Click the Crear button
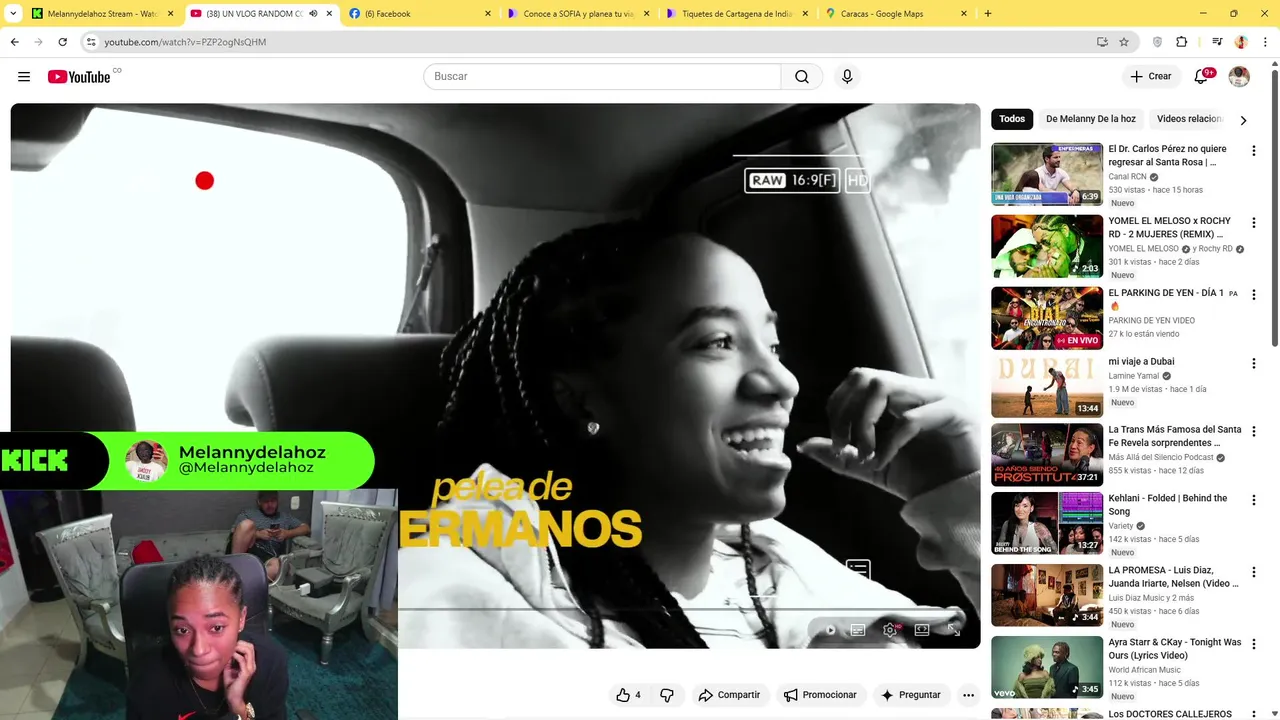The height and width of the screenshot is (720, 1280). pyautogui.click(x=1151, y=77)
